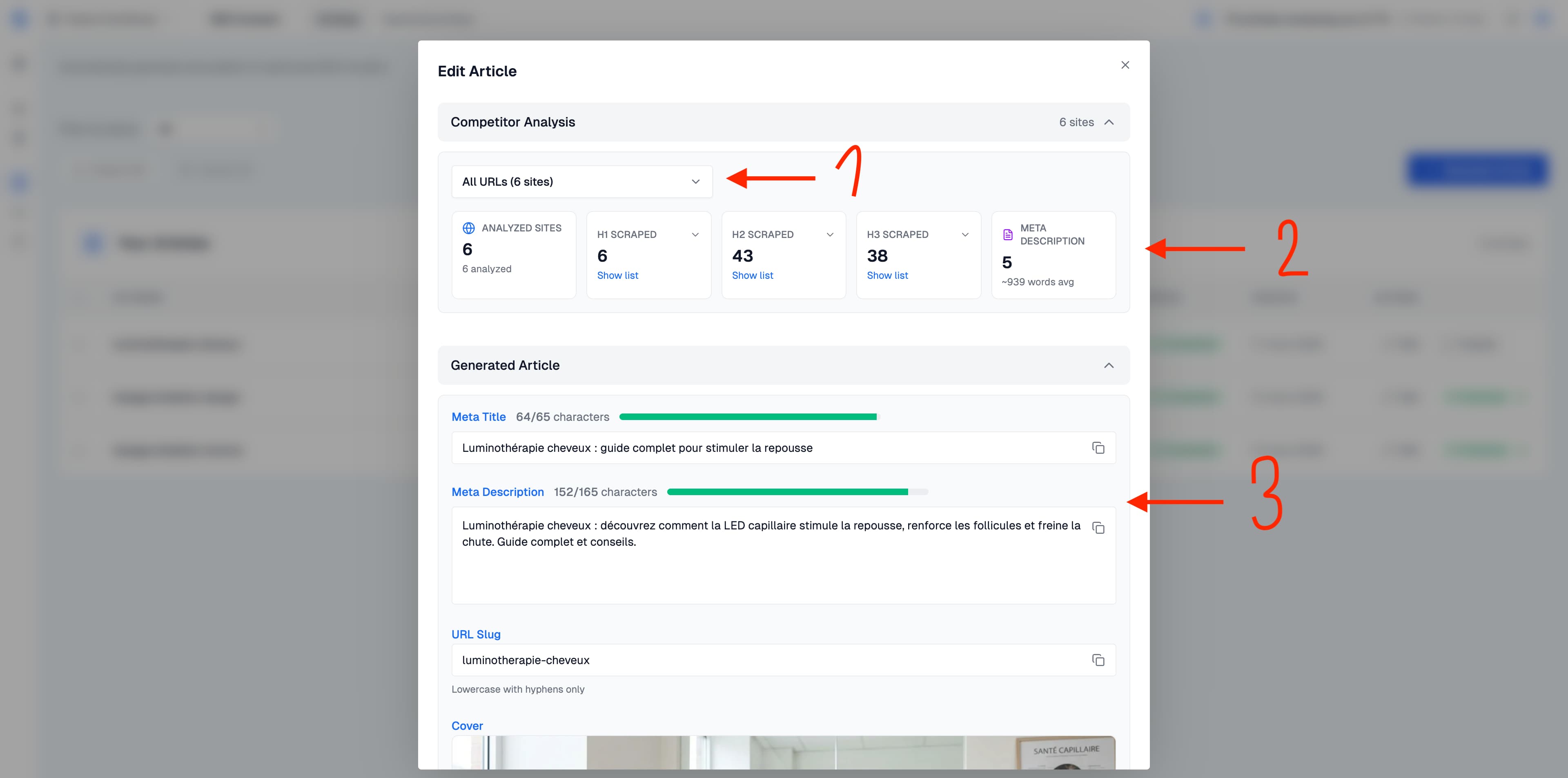
Task: Click the "~939 words avg" text
Action: pyautogui.click(x=1038, y=282)
